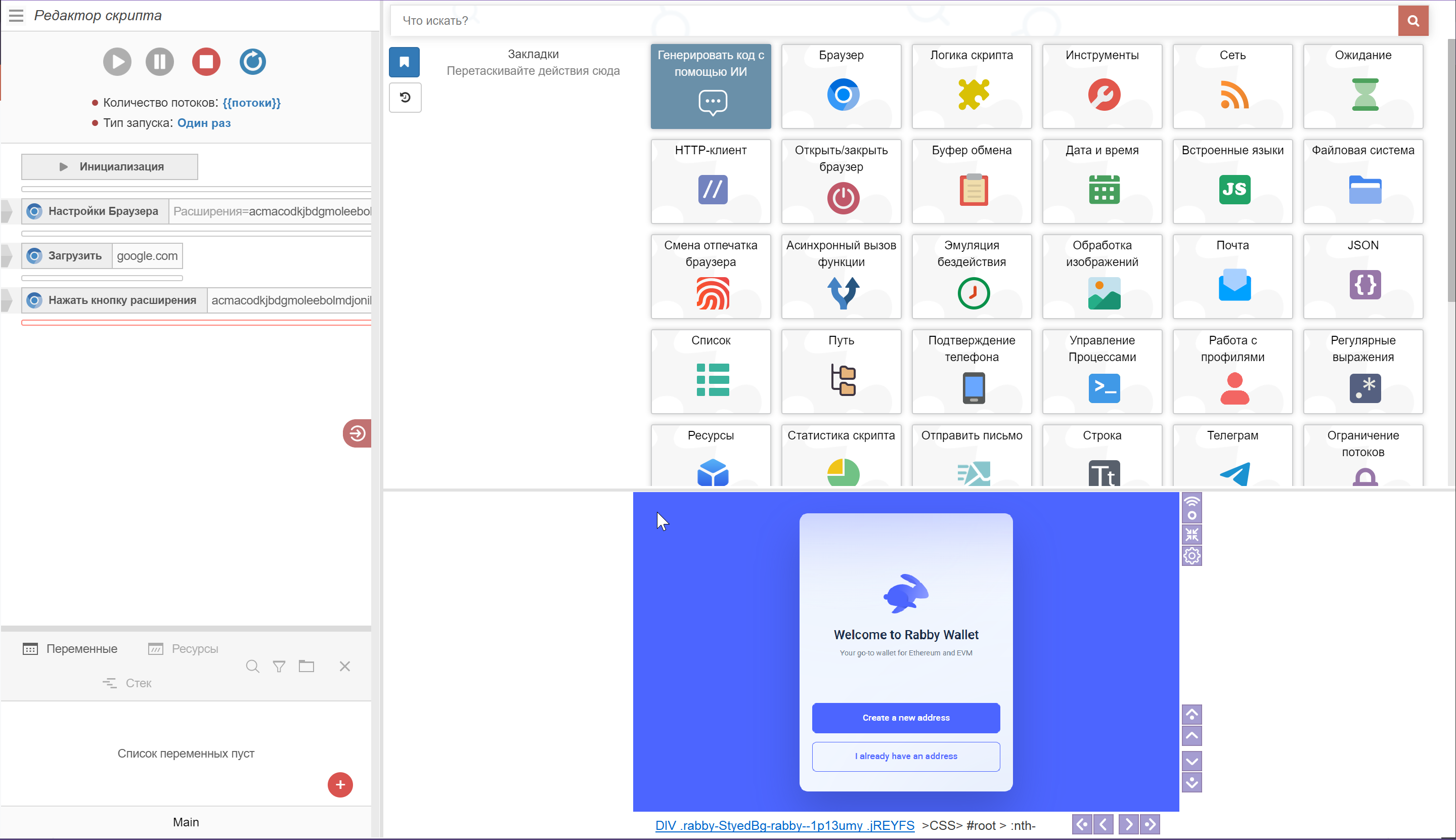Open the hamburger menu in script editor
The image size is (1456, 840).
coord(16,16)
